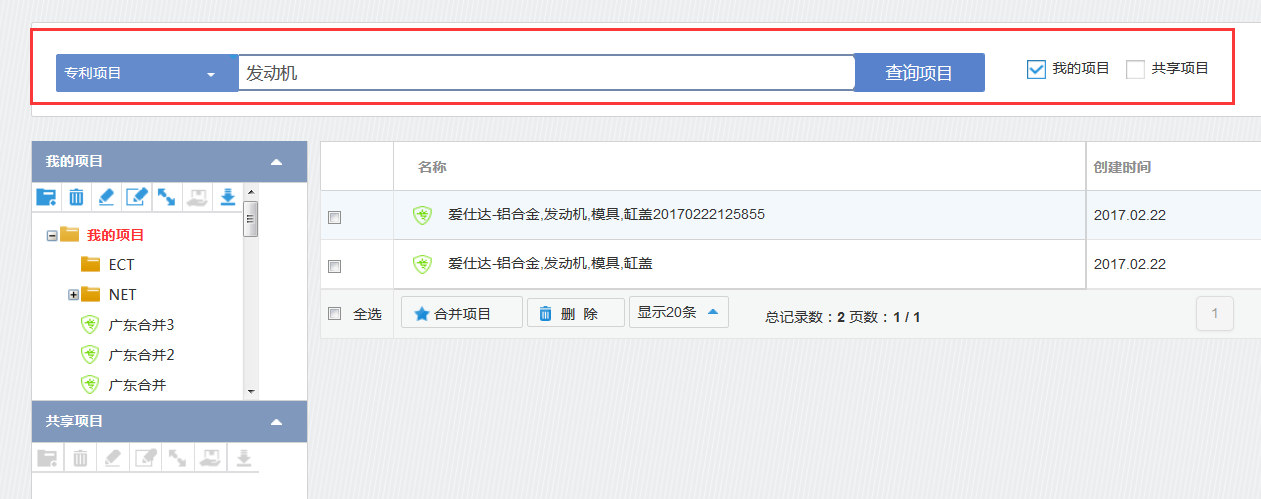Click the diagonal arrows move icon in 我的项目 toolbar
This screenshot has height=499, width=1261.
(167, 197)
